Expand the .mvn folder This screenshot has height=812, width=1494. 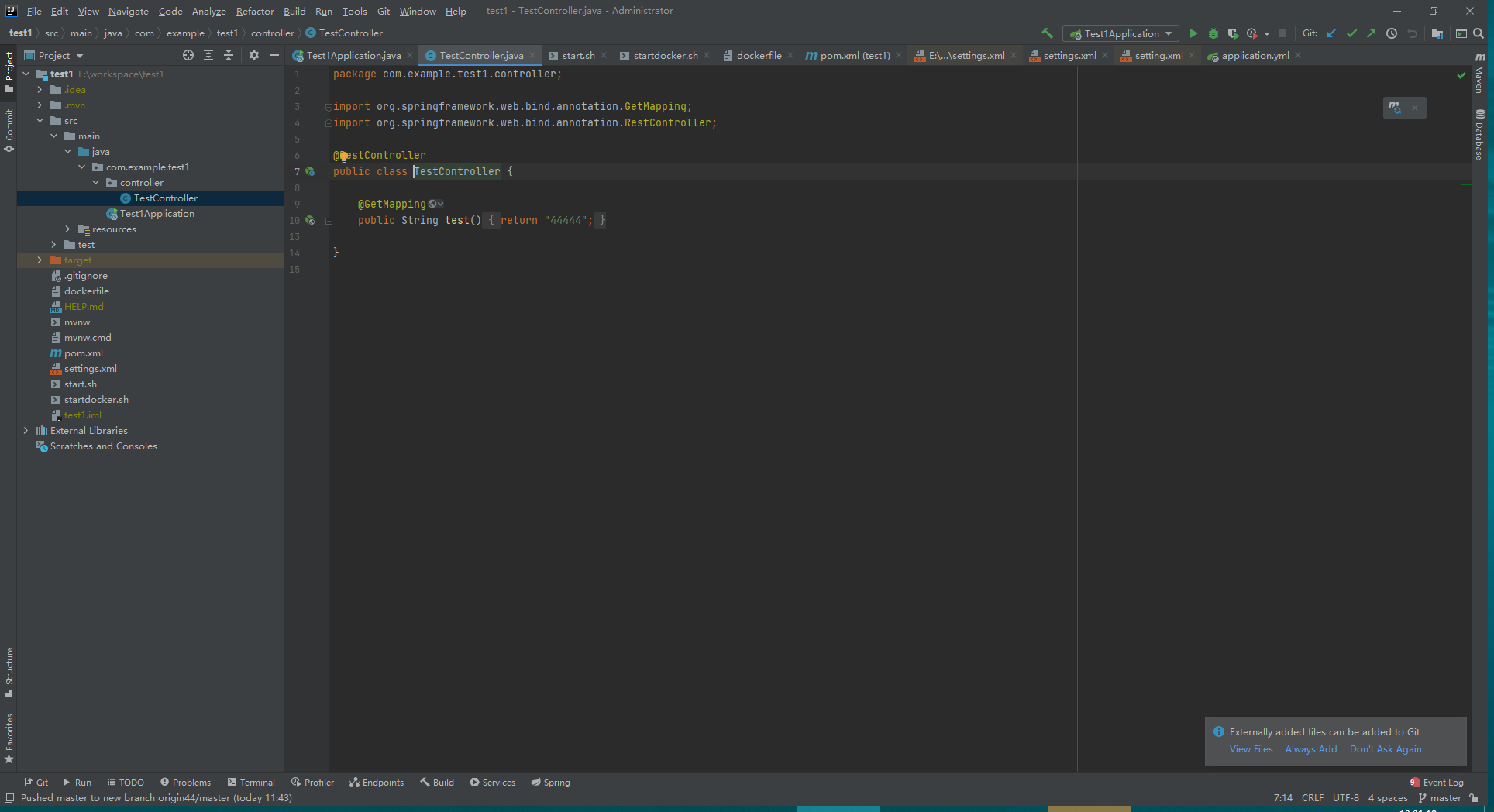coord(40,105)
